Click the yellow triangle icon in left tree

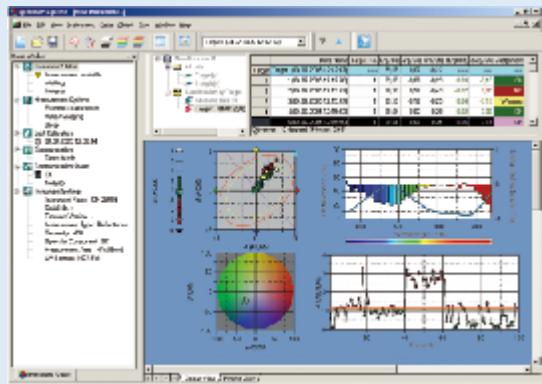click(x=38, y=75)
